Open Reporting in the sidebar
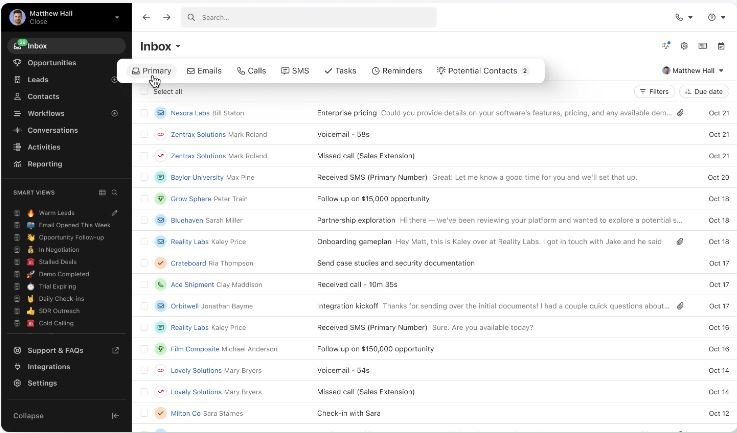This screenshot has height=433, width=737. [45, 164]
